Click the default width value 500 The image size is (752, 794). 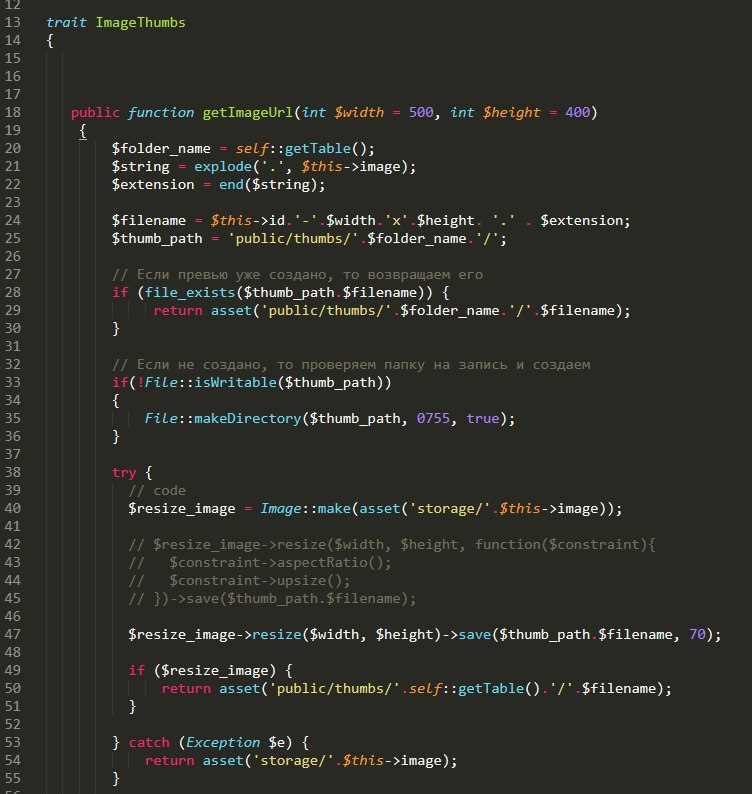click(421, 112)
